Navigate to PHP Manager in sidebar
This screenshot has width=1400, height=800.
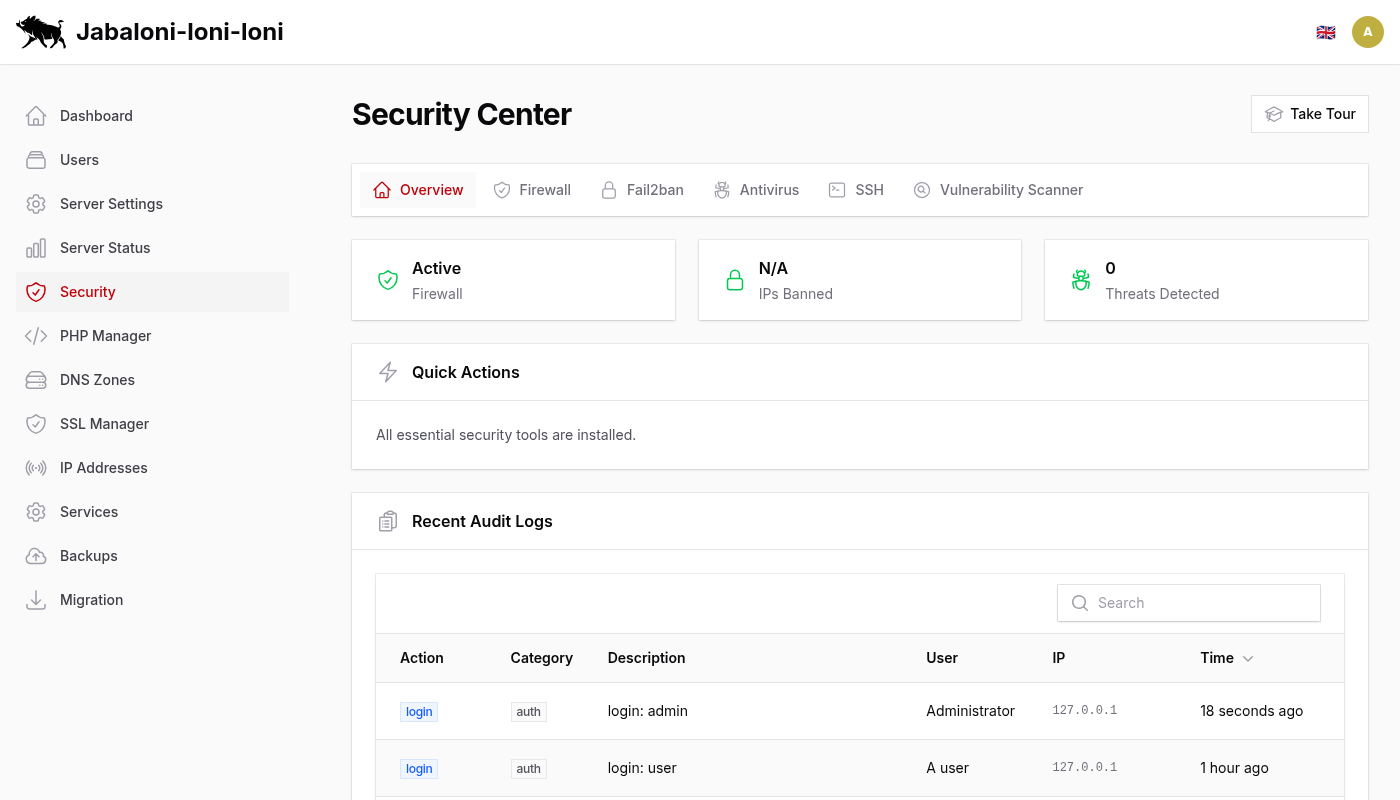[103, 335]
